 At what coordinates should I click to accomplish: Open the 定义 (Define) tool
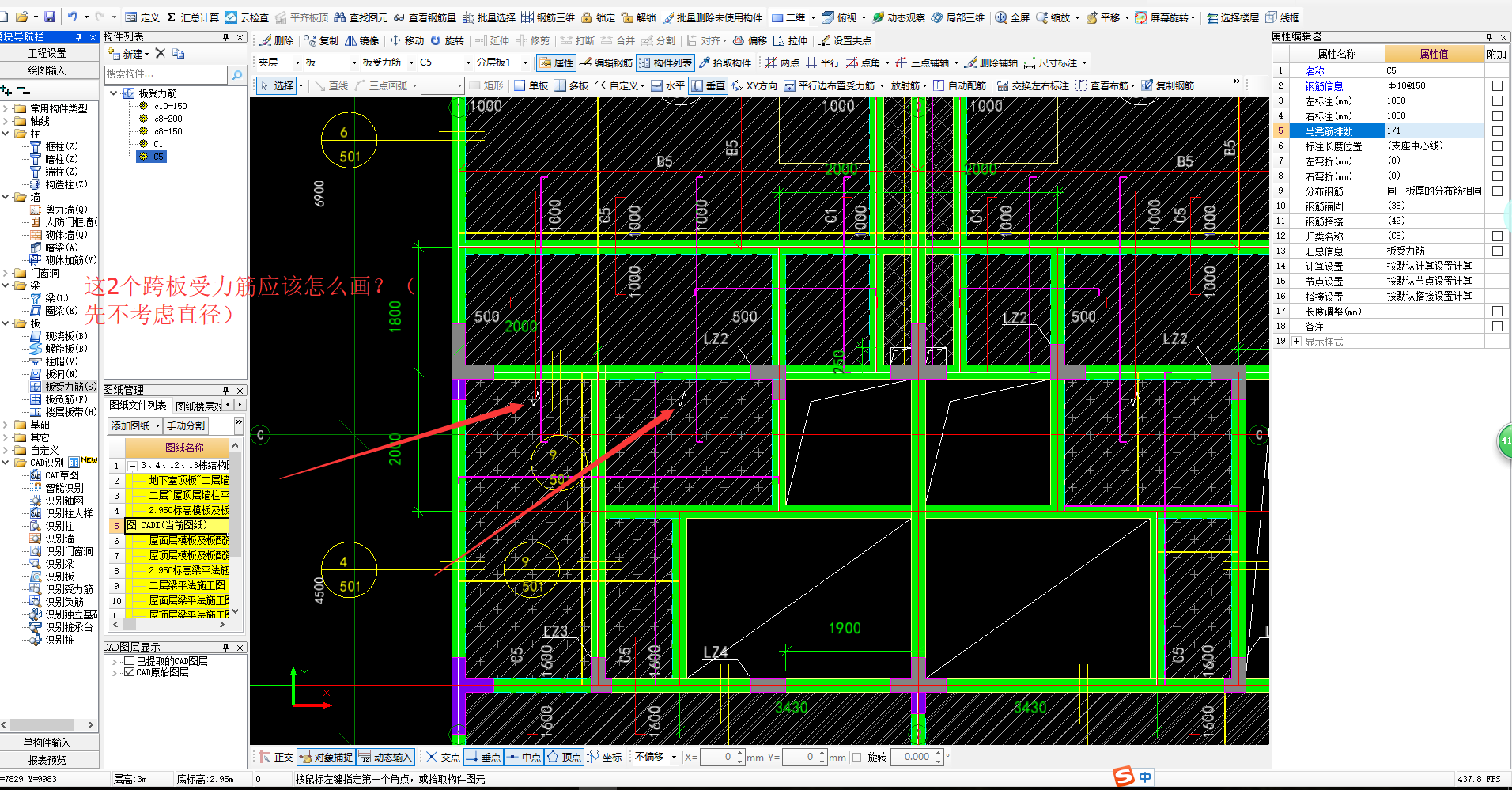[x=142, y=17]
